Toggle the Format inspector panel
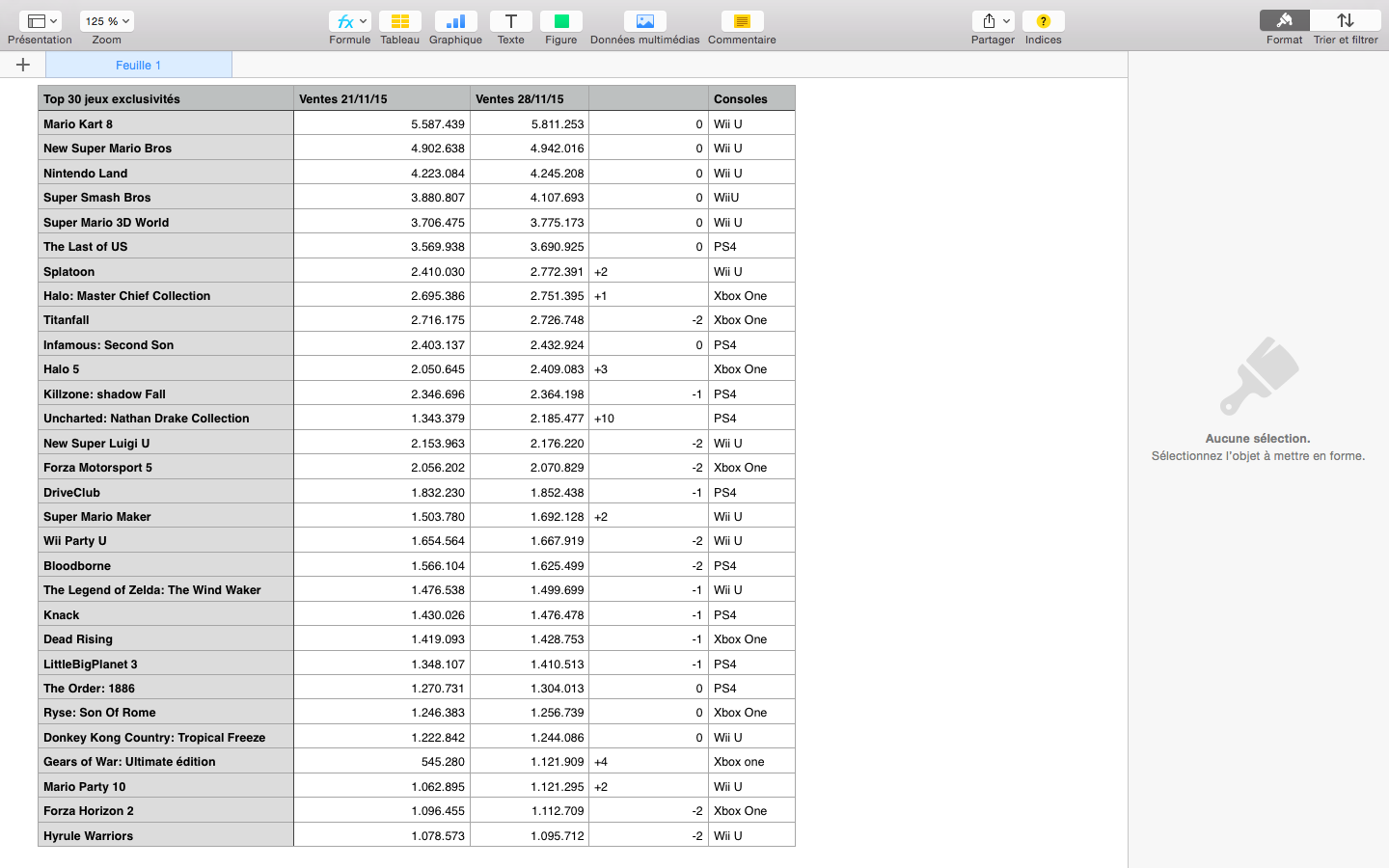The height and width of the screenshot is (868, 1389). (1285, 20)
